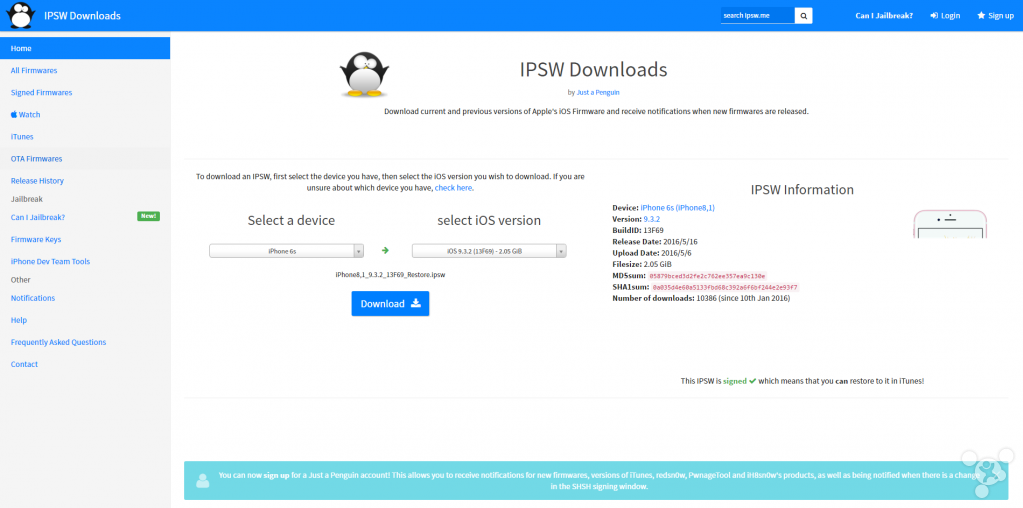Screen dimensions: 1023x508
Task: Click the Other section label in the sidebar
Action: (x=21, y=280)
